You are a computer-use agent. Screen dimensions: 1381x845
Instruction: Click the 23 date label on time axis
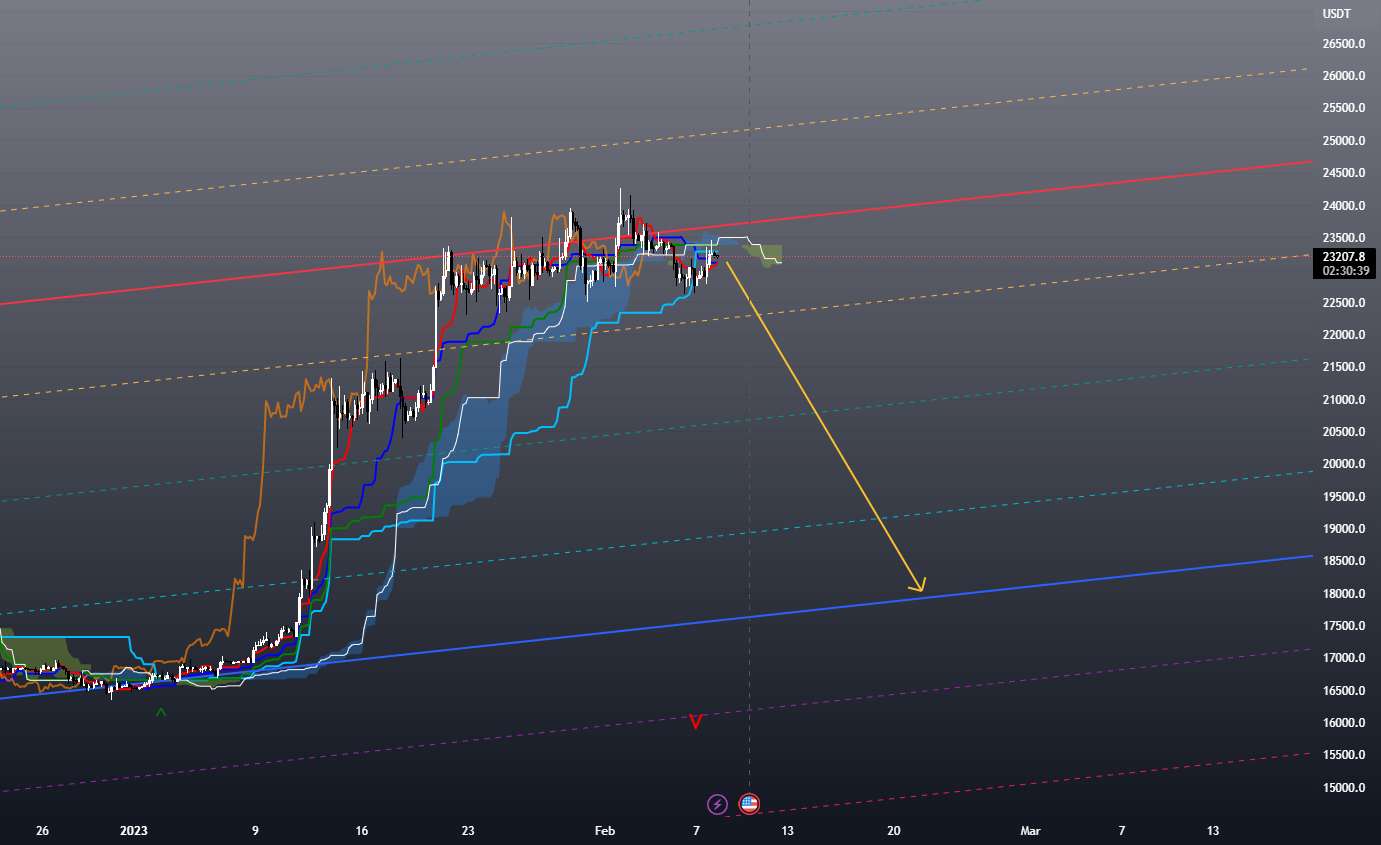[468, 831]
